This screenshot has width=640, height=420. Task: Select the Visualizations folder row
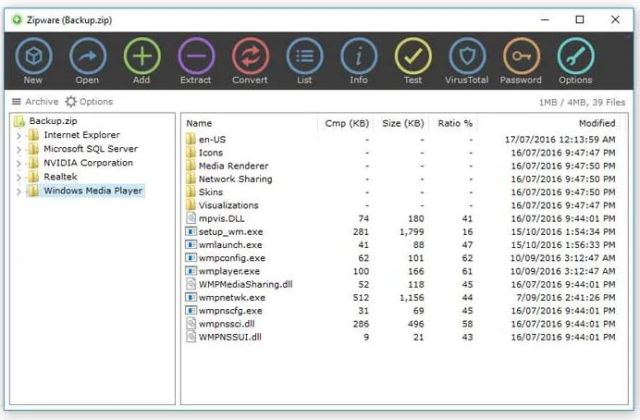pyautogui.click(x=401, y=205)
